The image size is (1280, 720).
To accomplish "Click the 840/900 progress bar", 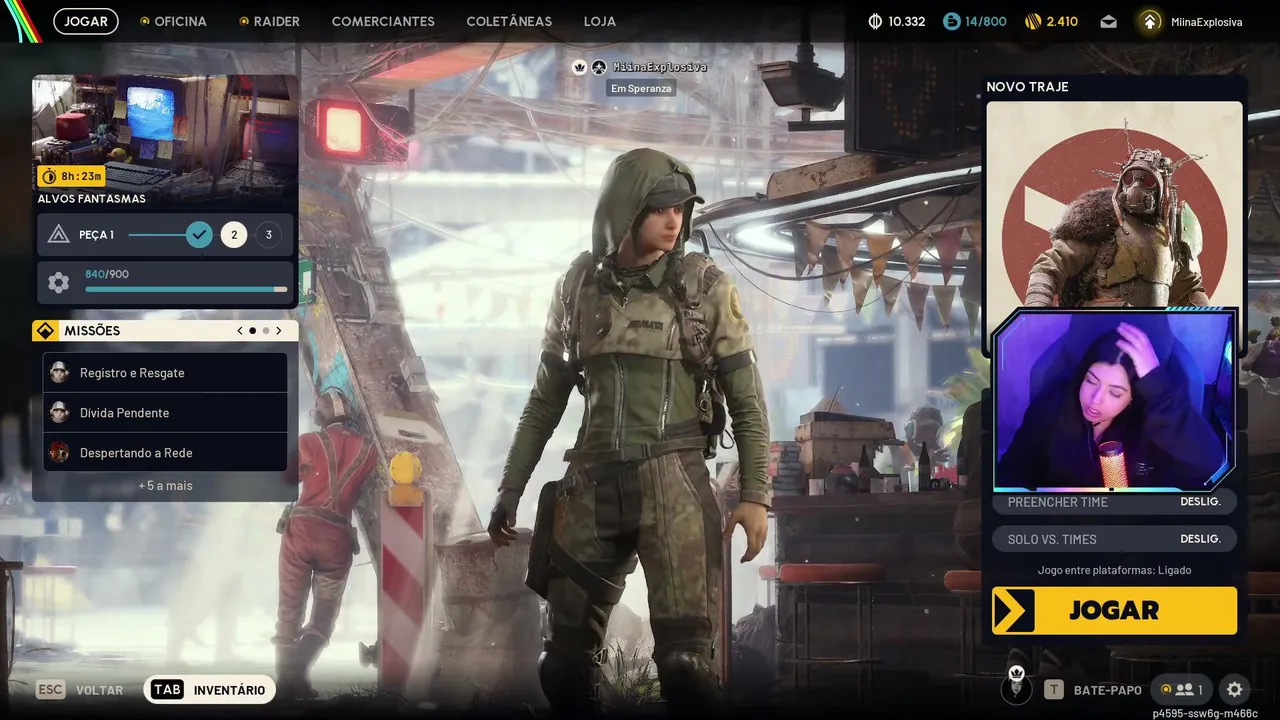I will 186,289.
